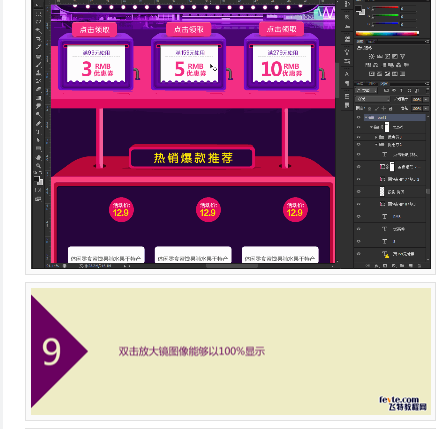The image size is (443, 429).
Task: Toggle lock all padlock
Action: pos(390,109)
